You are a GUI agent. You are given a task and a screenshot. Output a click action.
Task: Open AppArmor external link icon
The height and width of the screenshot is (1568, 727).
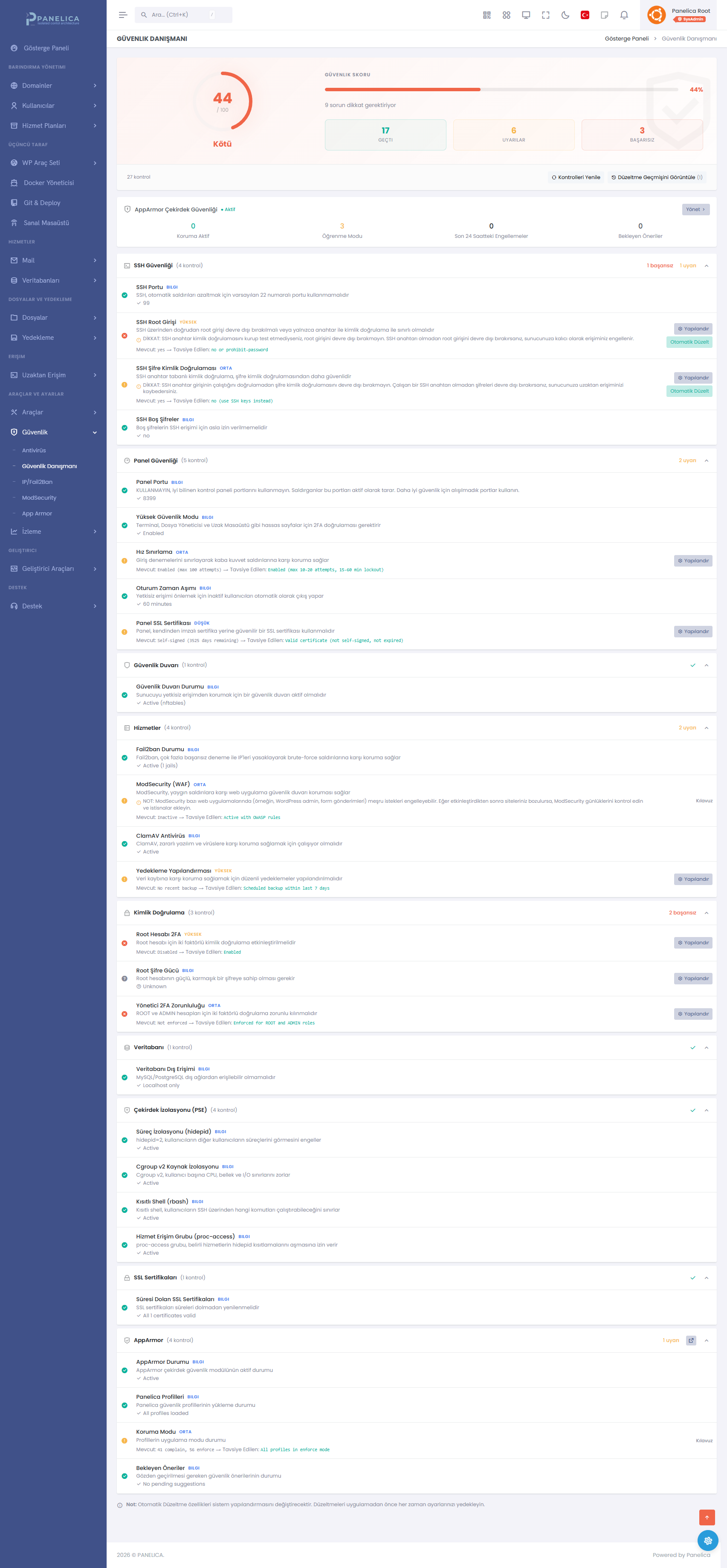click(690, 1340)
